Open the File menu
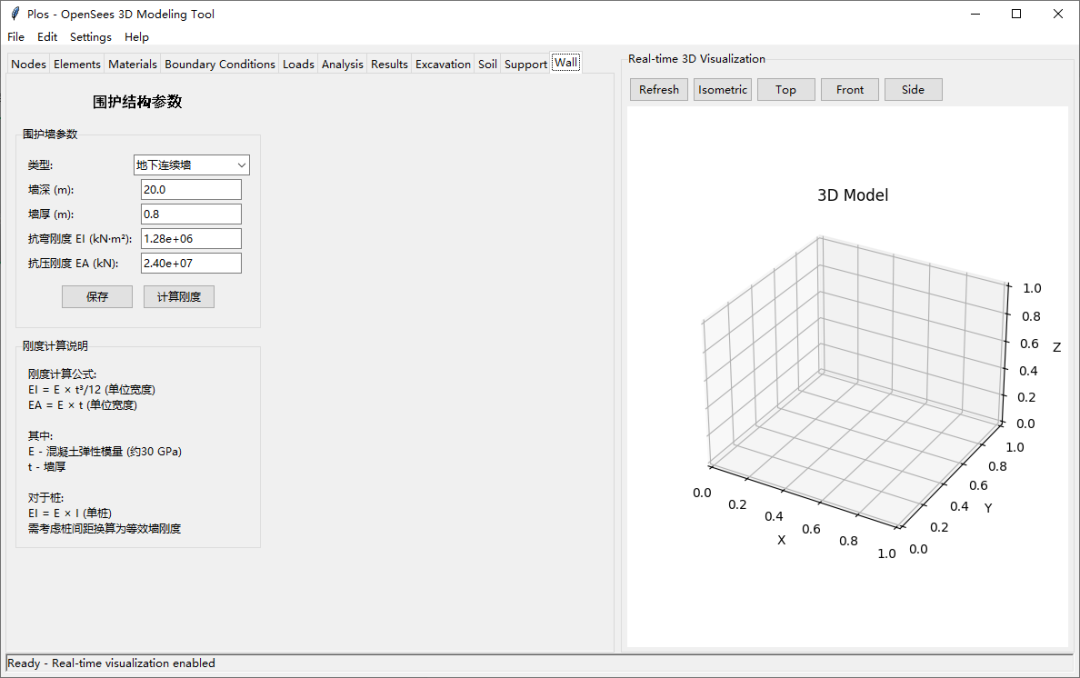The height and width of the screenshot is (678, 1080). coord(16,37)
